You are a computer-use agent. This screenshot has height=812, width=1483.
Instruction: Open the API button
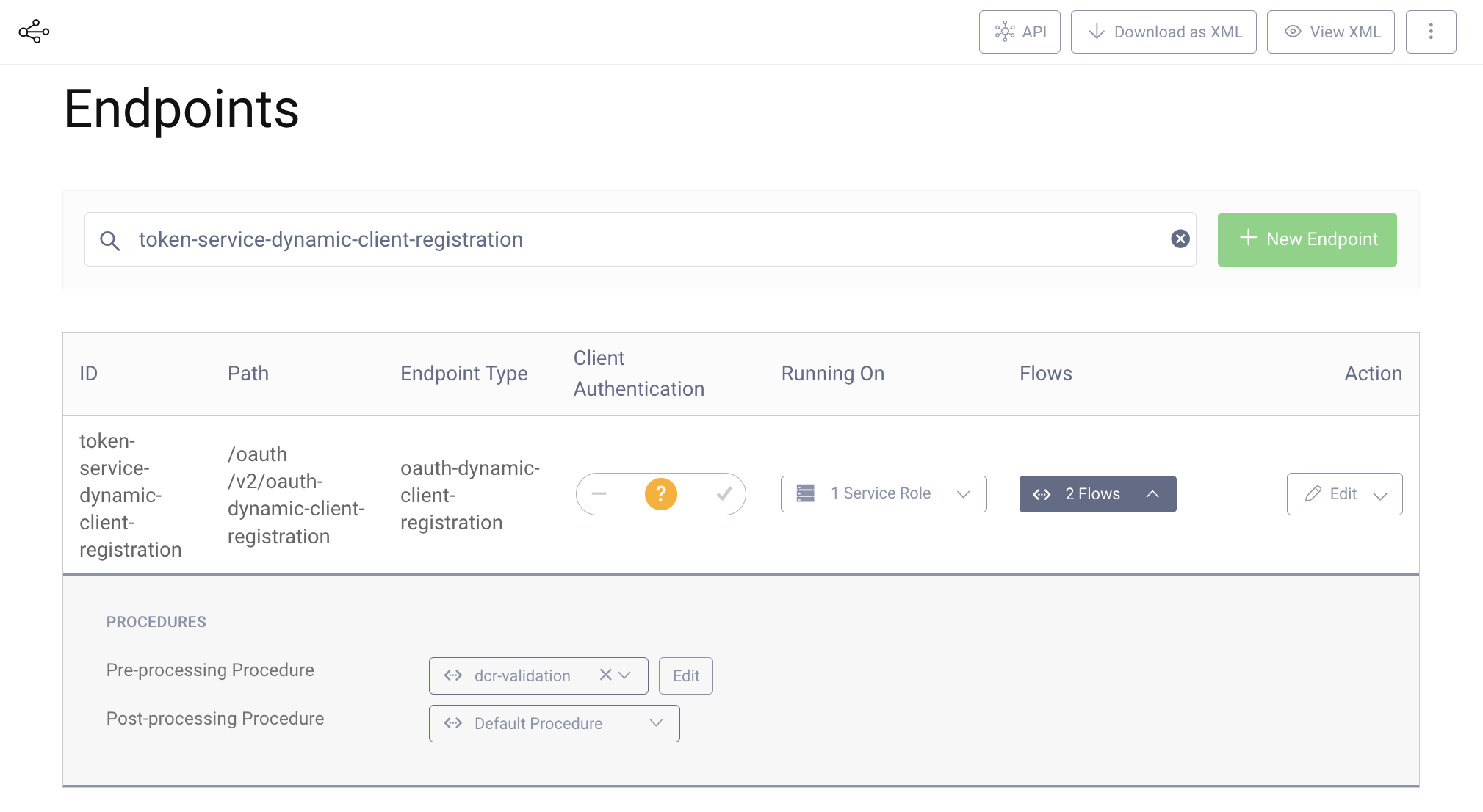(1019, 32)
